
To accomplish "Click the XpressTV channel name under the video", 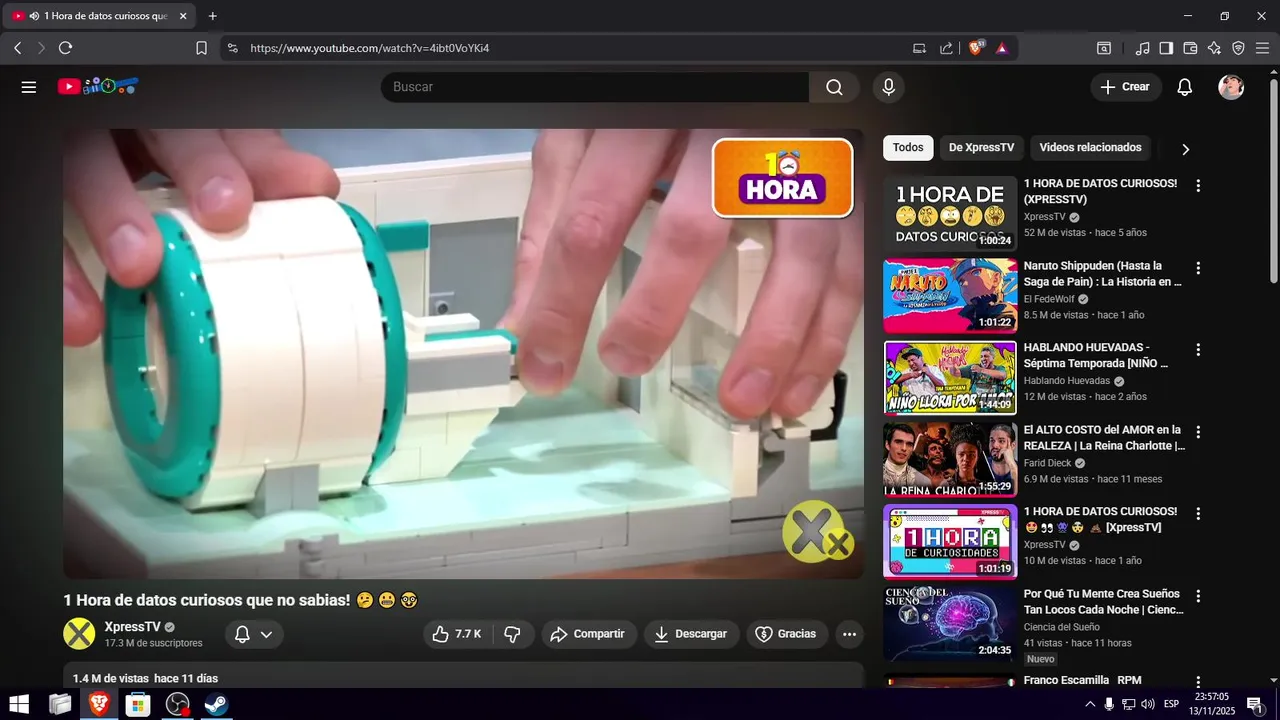I will (x=132, y=627).
